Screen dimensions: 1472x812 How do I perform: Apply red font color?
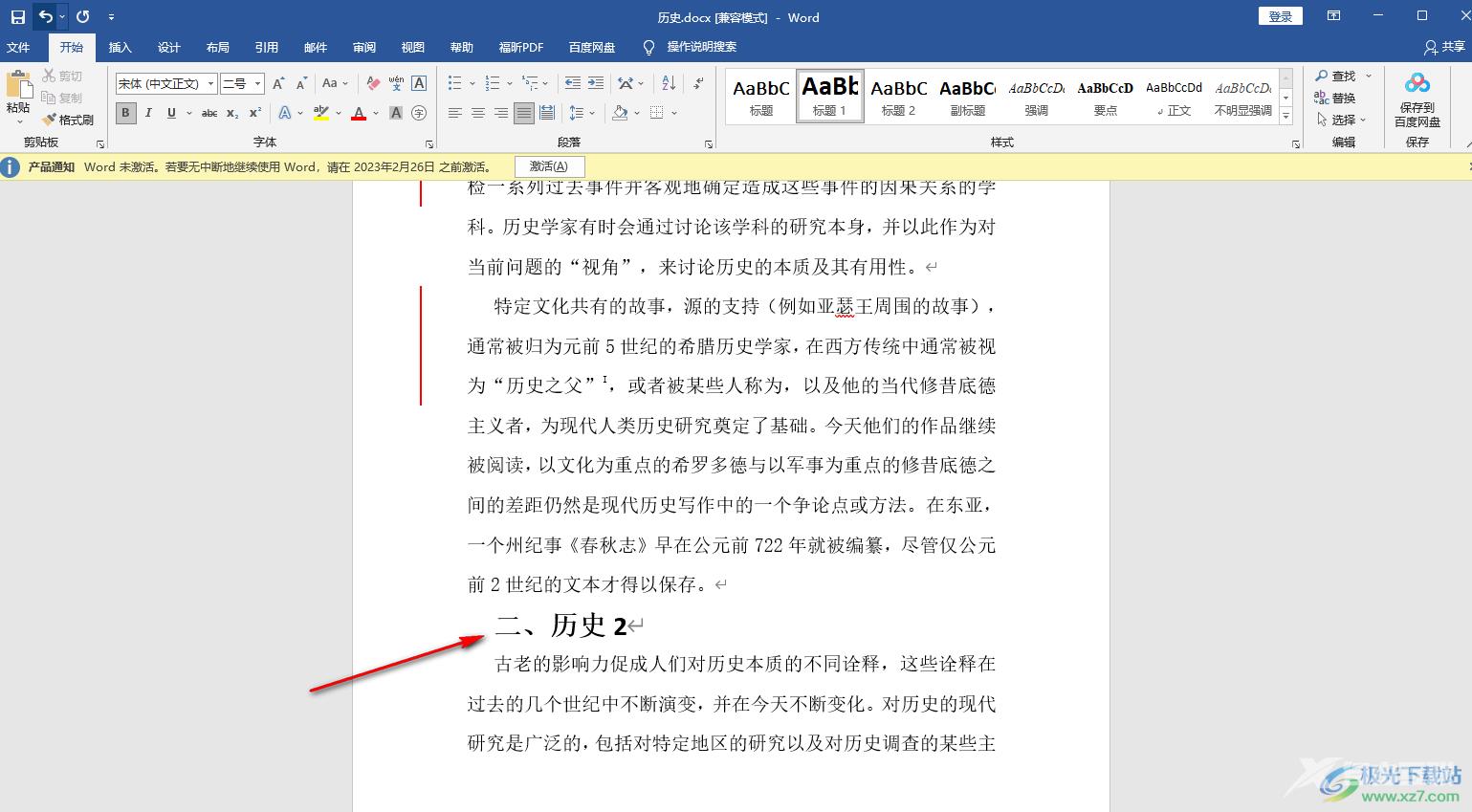[x=359, y=113]
